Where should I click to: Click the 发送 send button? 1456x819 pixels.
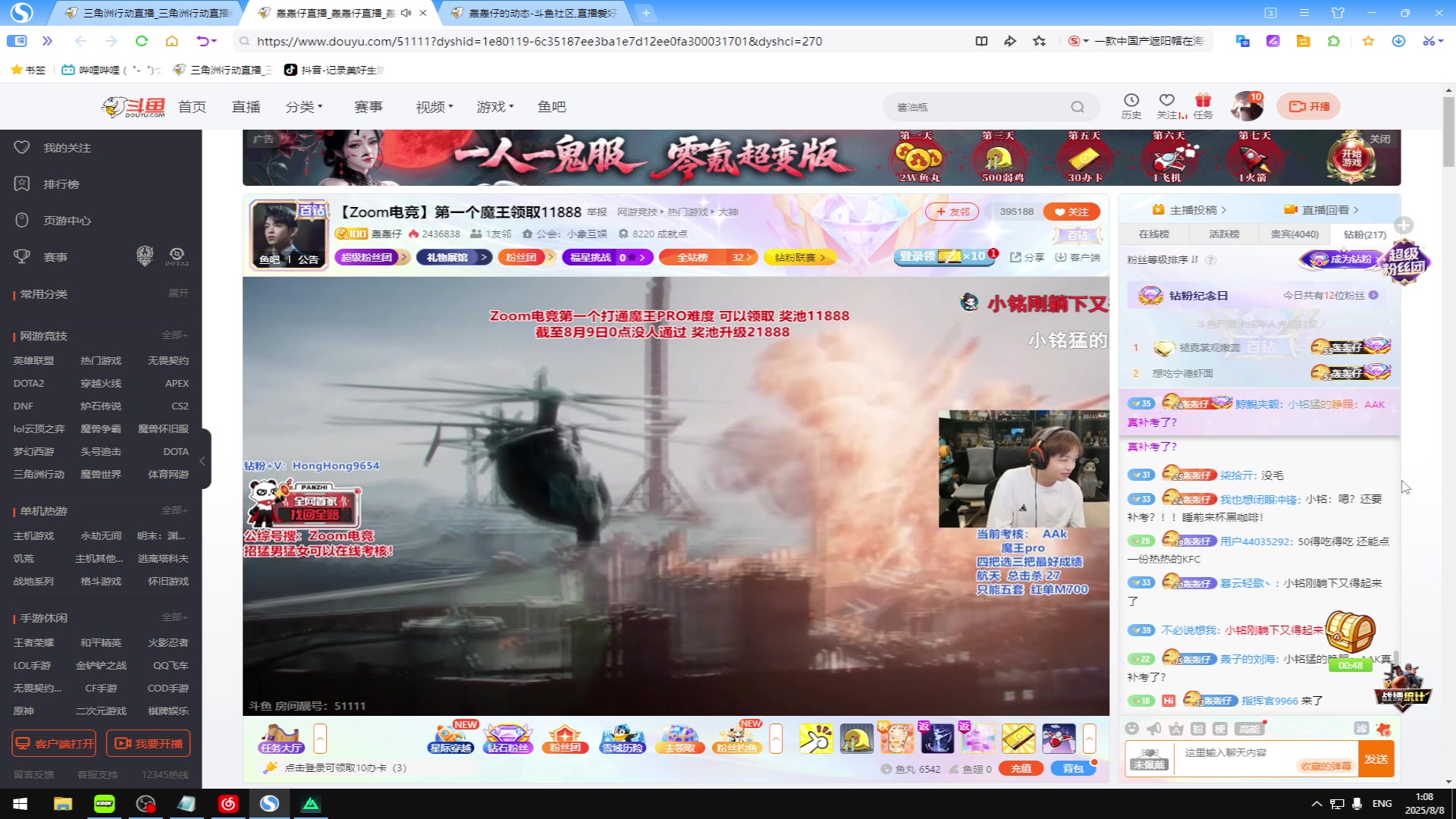[1376, 759]
